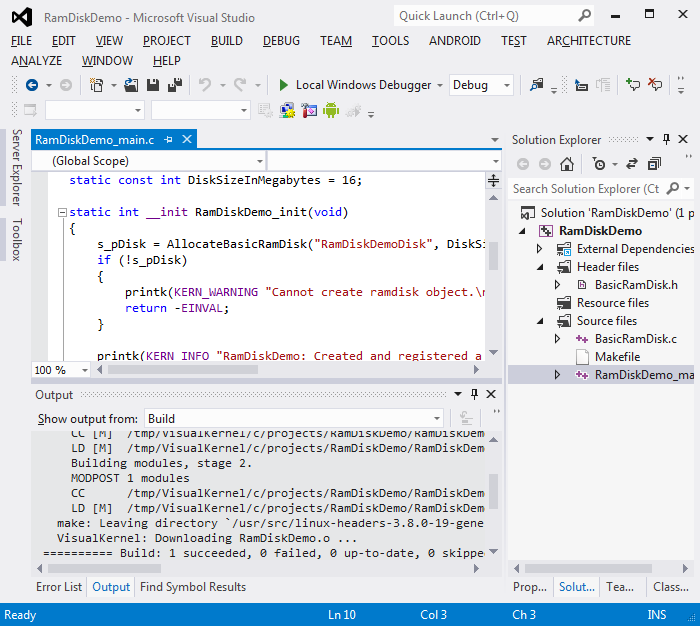The image size is (700, 626).
Task: Open the TOOLS menu
Action: pos(391,41)
